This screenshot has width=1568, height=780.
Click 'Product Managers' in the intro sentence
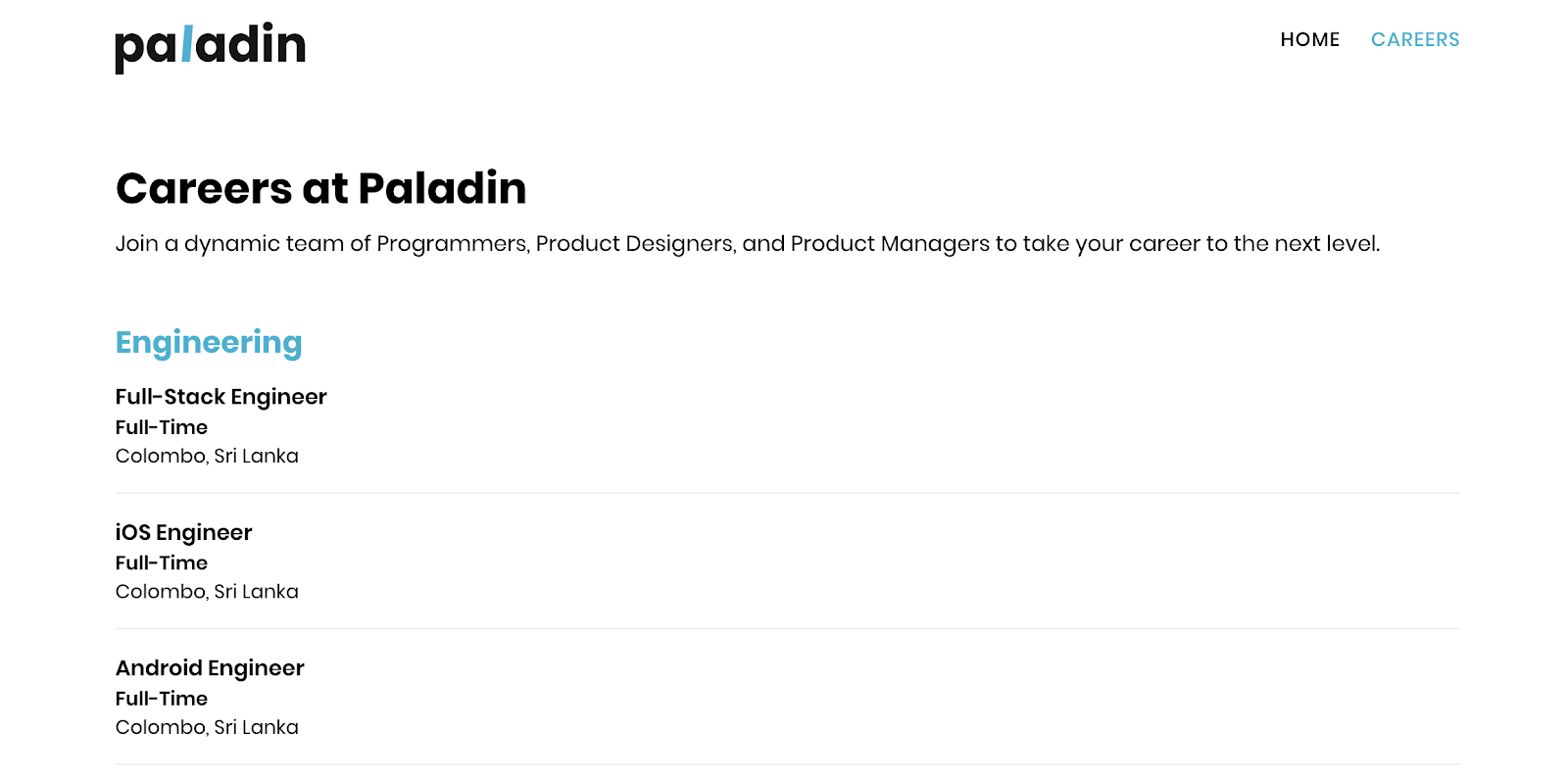click(889, 244)
